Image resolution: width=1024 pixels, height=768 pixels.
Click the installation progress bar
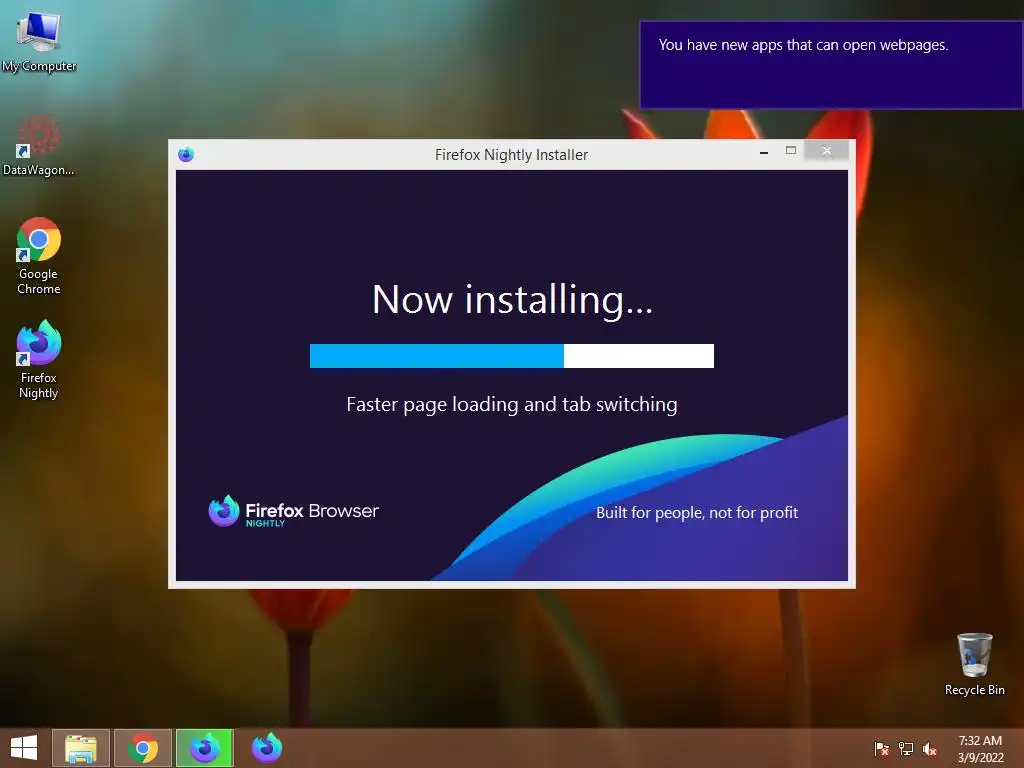pyautogui.click(x=511, y=356)
